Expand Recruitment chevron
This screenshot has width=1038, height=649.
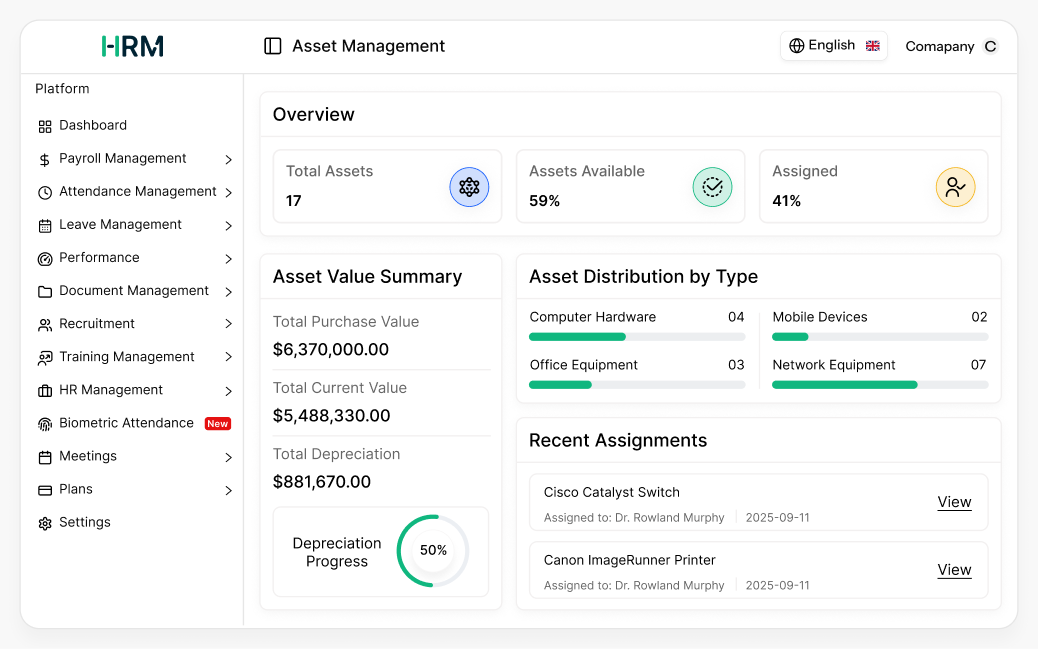point(228,324)
